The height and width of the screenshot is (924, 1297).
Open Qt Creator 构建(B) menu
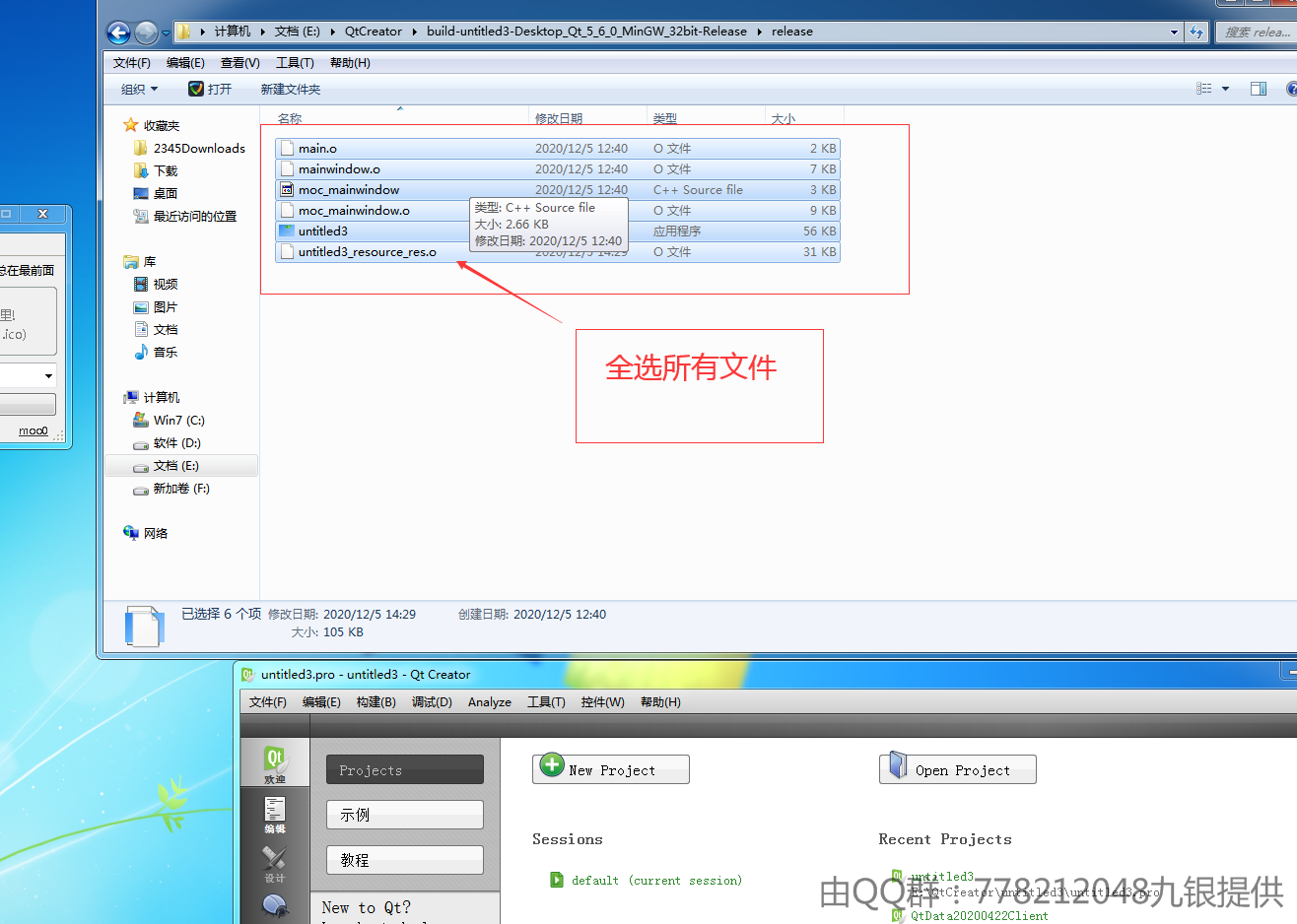(x=375, y=702)
